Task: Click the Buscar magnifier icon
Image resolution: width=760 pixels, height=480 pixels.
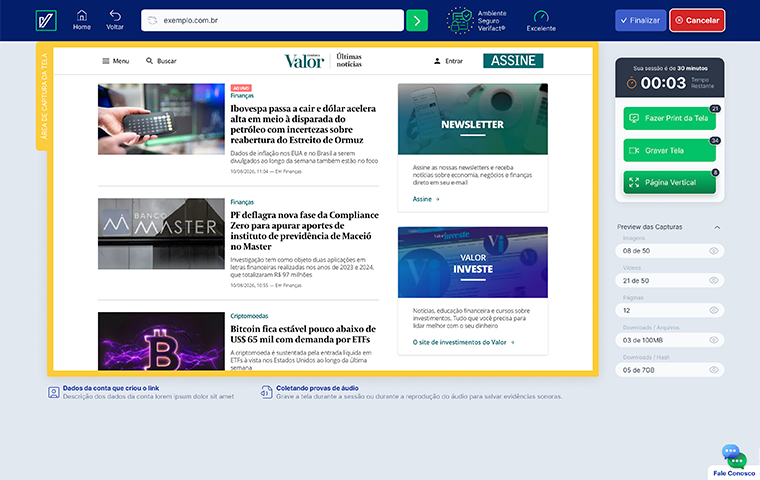Action: pyautogui.click(x=149, y=61)
